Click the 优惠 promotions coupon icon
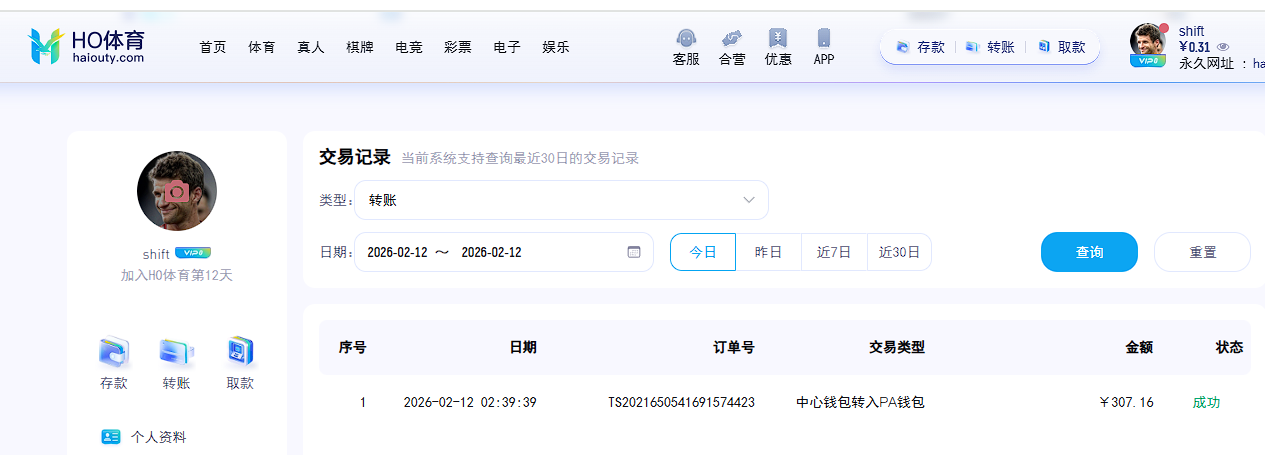This screenshot has height=455, width=1265. [x=778, y=39]
